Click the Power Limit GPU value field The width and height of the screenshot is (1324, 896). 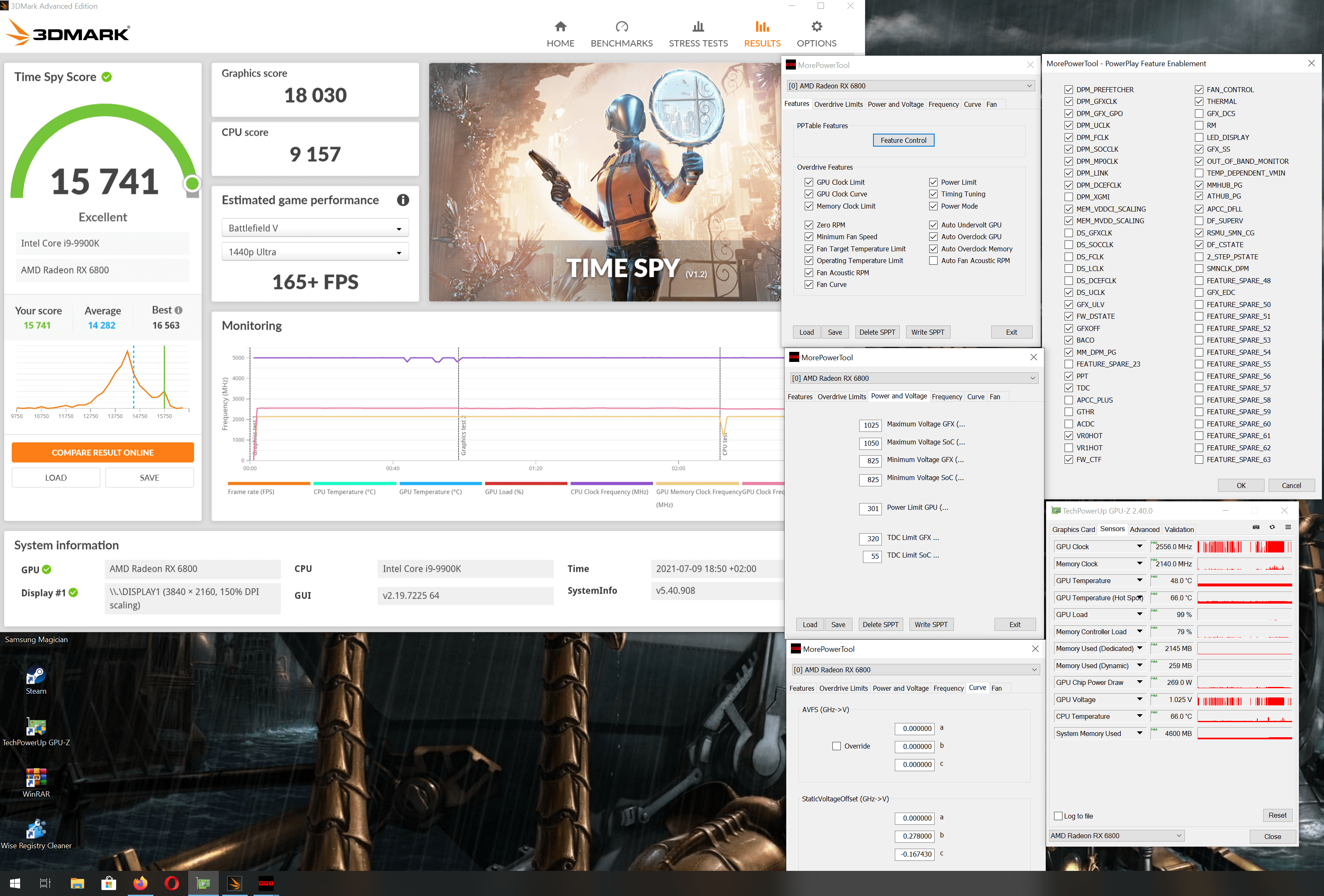[x=870, y=509]
